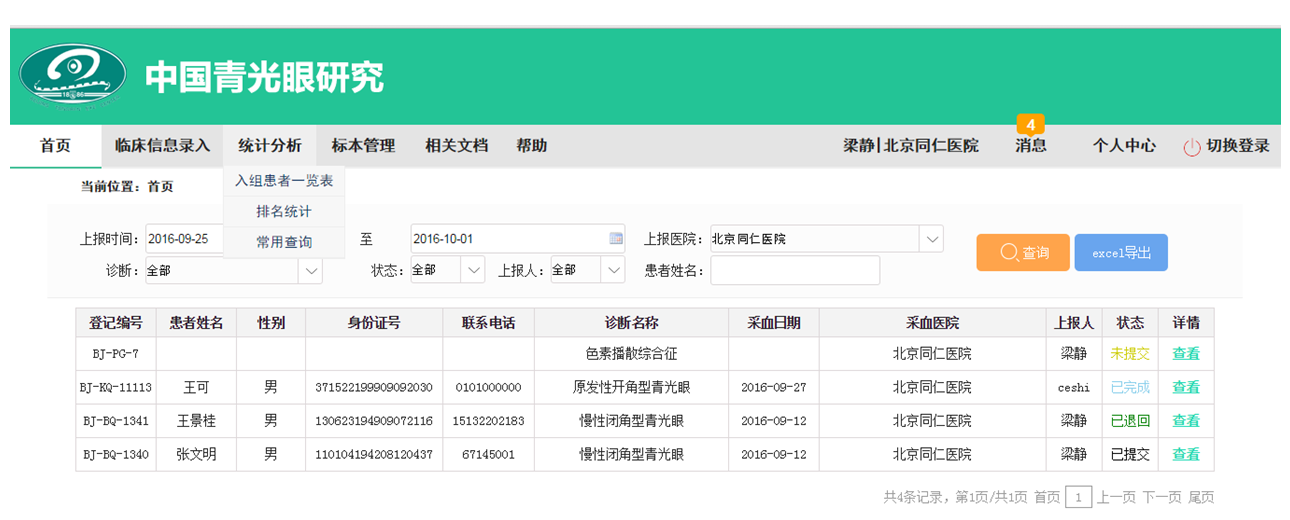View details for patient 王可
The width and height of the screenshot is (1290, 520).
tap(1186, 387)
